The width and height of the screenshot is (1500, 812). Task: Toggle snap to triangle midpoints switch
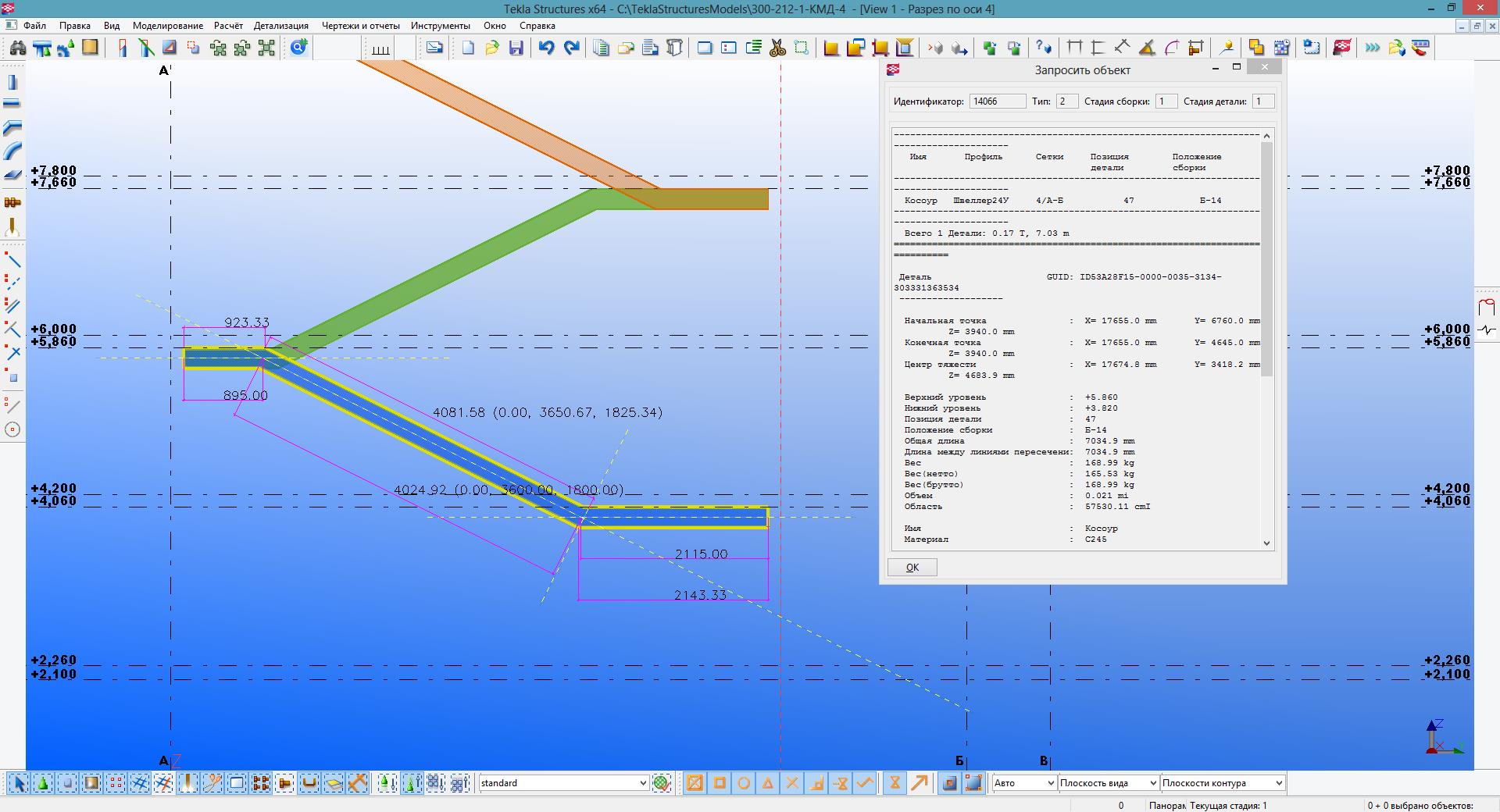point(768,783)
